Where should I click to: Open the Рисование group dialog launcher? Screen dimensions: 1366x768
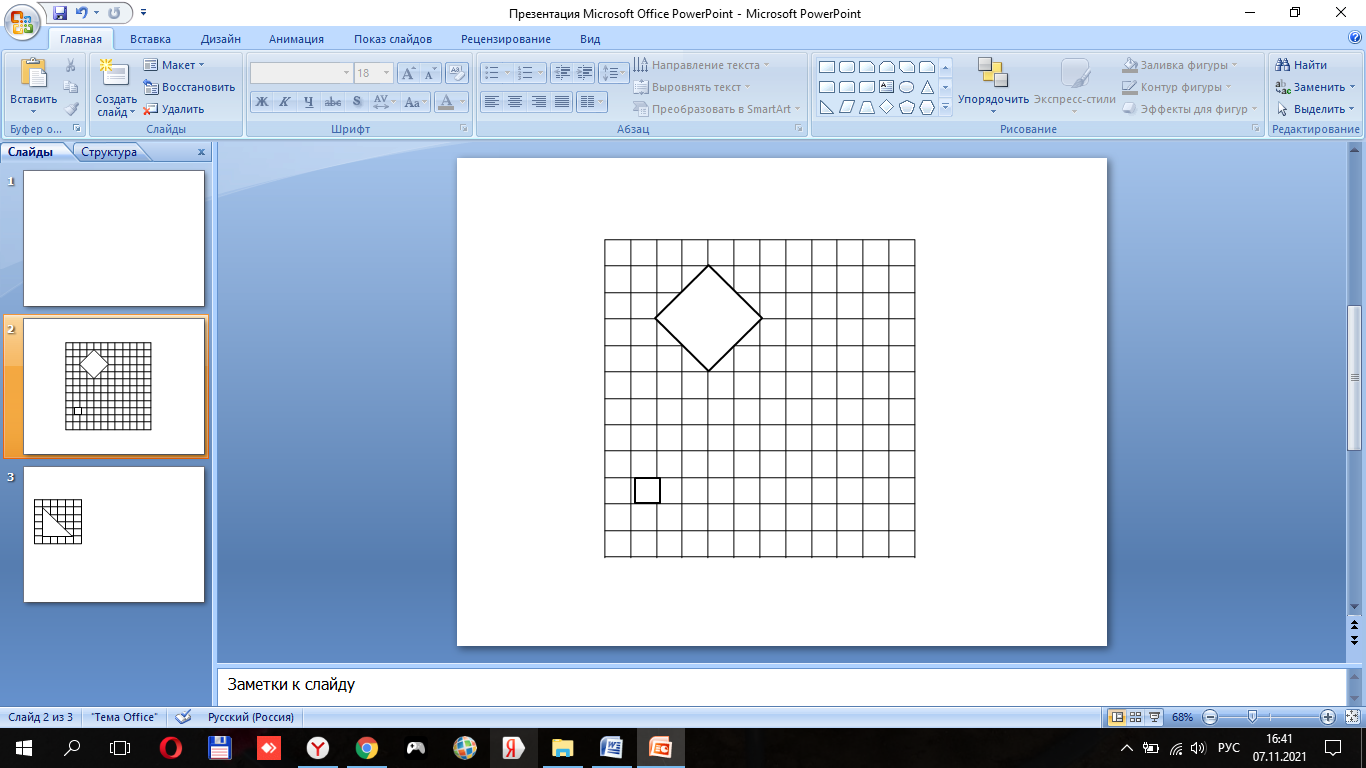1256,129
